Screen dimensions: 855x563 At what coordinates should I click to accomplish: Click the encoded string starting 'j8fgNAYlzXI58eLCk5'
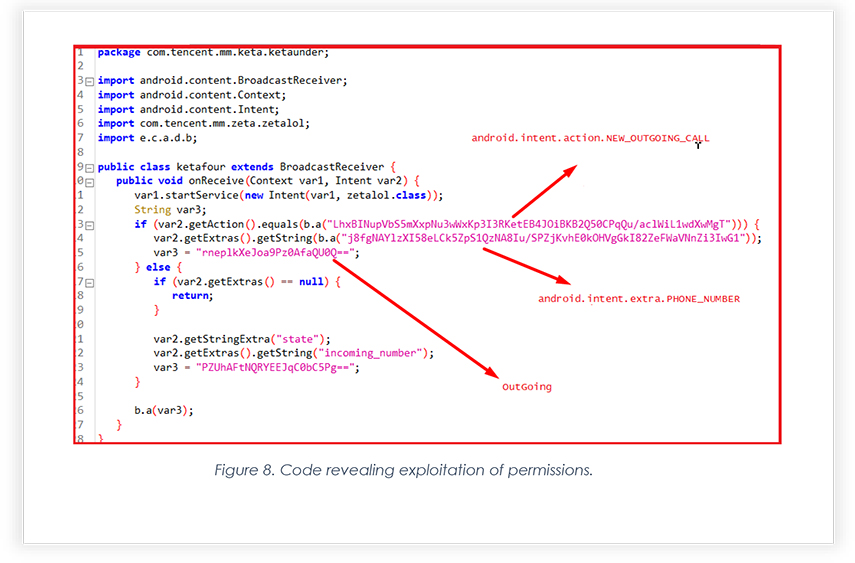[x=544, y=238]
